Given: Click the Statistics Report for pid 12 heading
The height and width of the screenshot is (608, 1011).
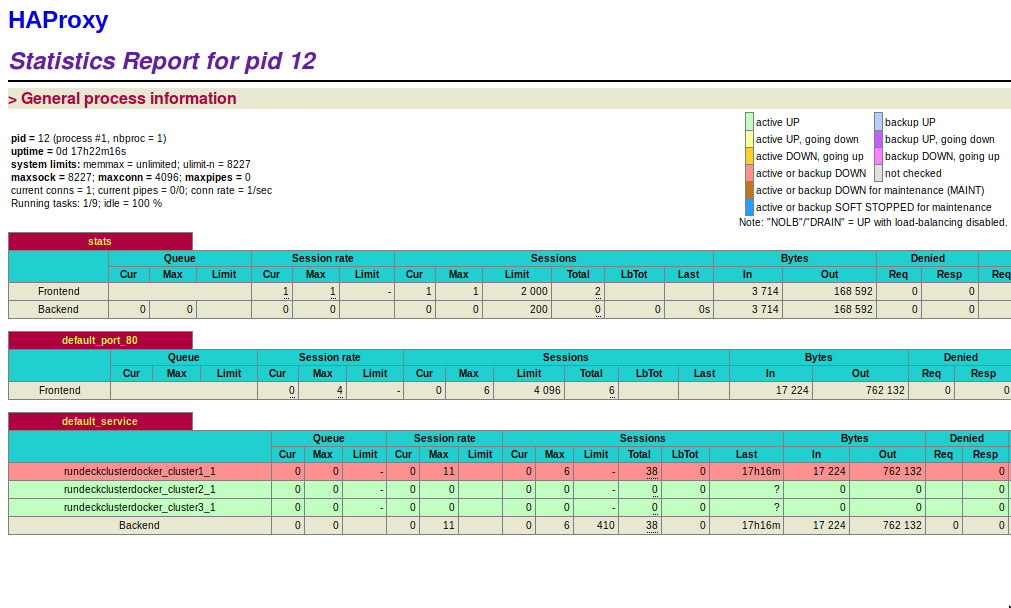Looking at the screenshot, I should [x=162, y=61].
